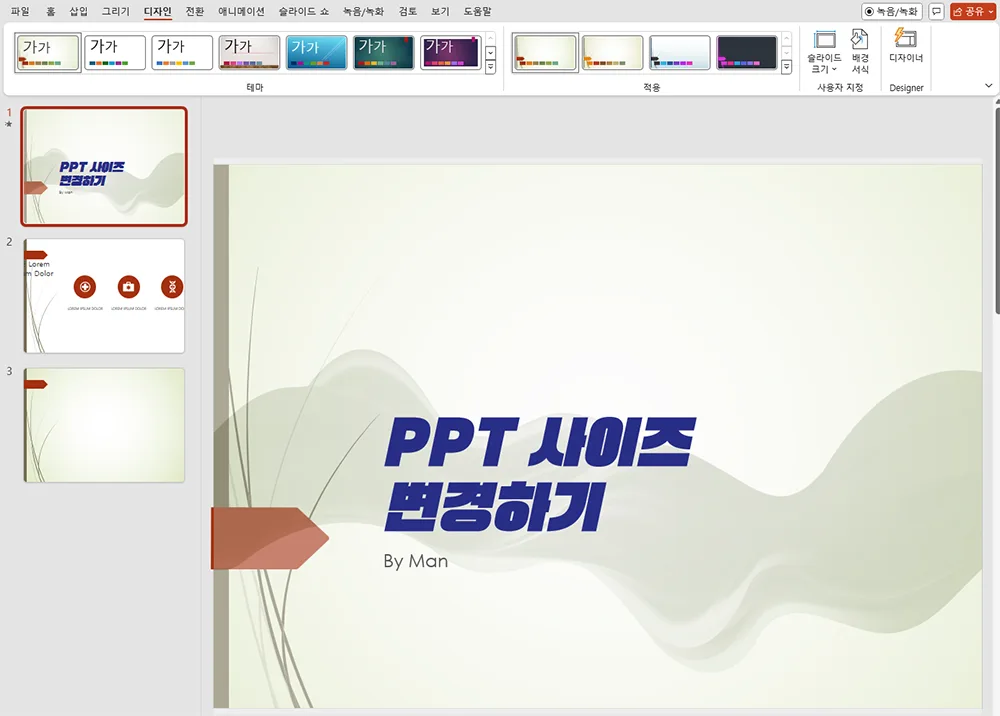Open the 파일 menu
Viewport: 1000px width, 716px height.
tap(20, 11)
